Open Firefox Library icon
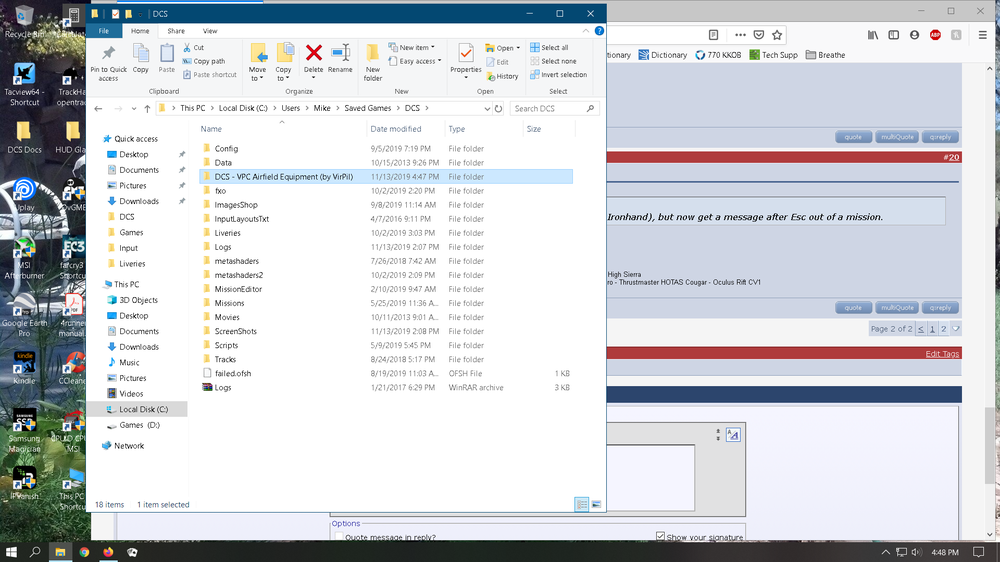Viewport: 1000px width, 562px height. (872, 35)
